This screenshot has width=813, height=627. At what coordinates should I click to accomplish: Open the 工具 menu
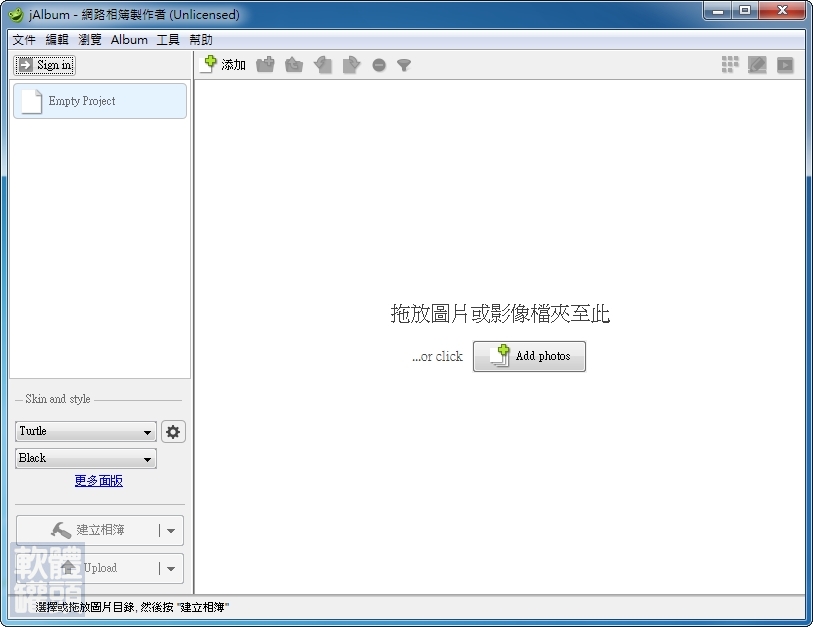(x=168, y=40)
